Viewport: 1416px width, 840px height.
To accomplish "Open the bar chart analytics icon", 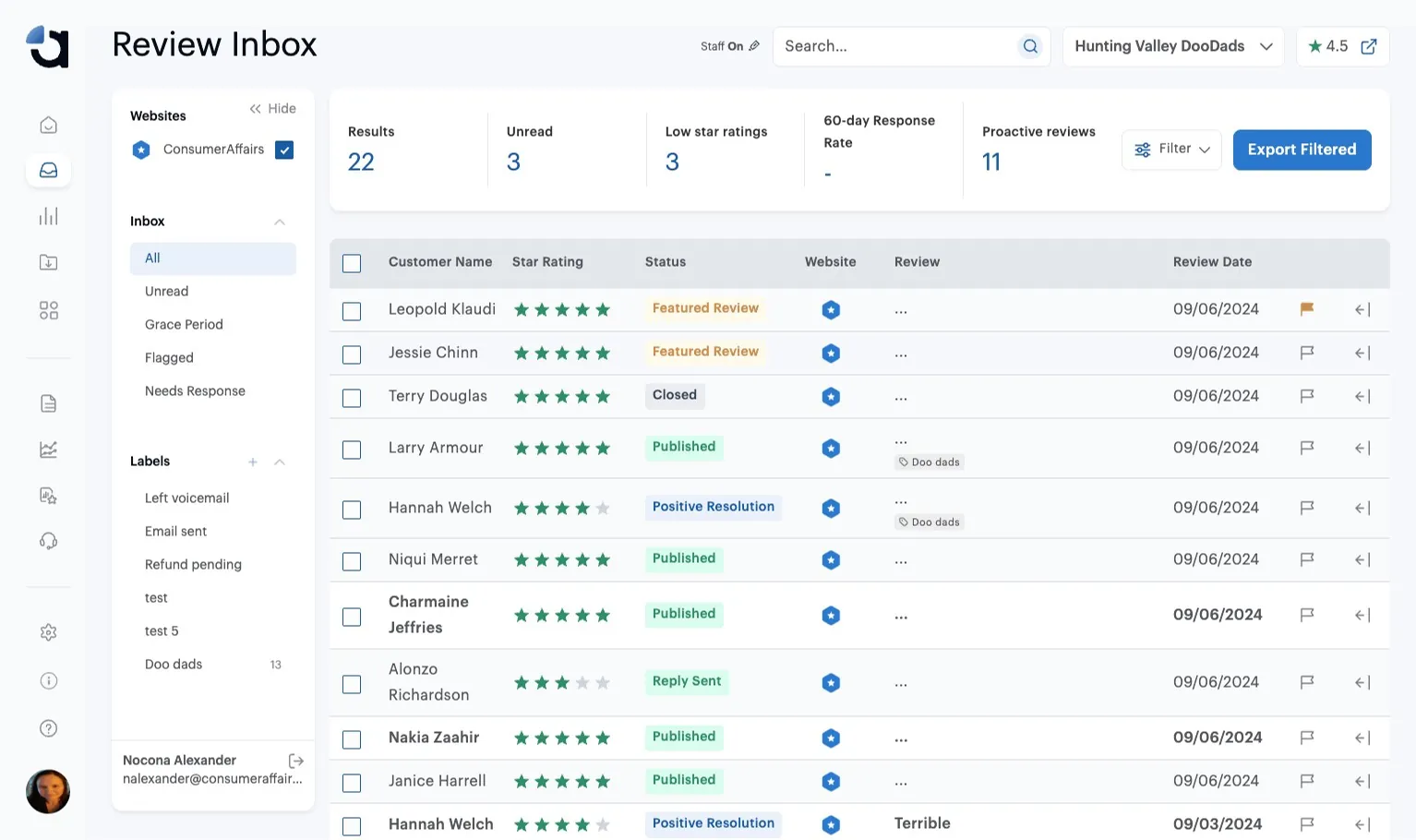I will [x=49, y=216].
